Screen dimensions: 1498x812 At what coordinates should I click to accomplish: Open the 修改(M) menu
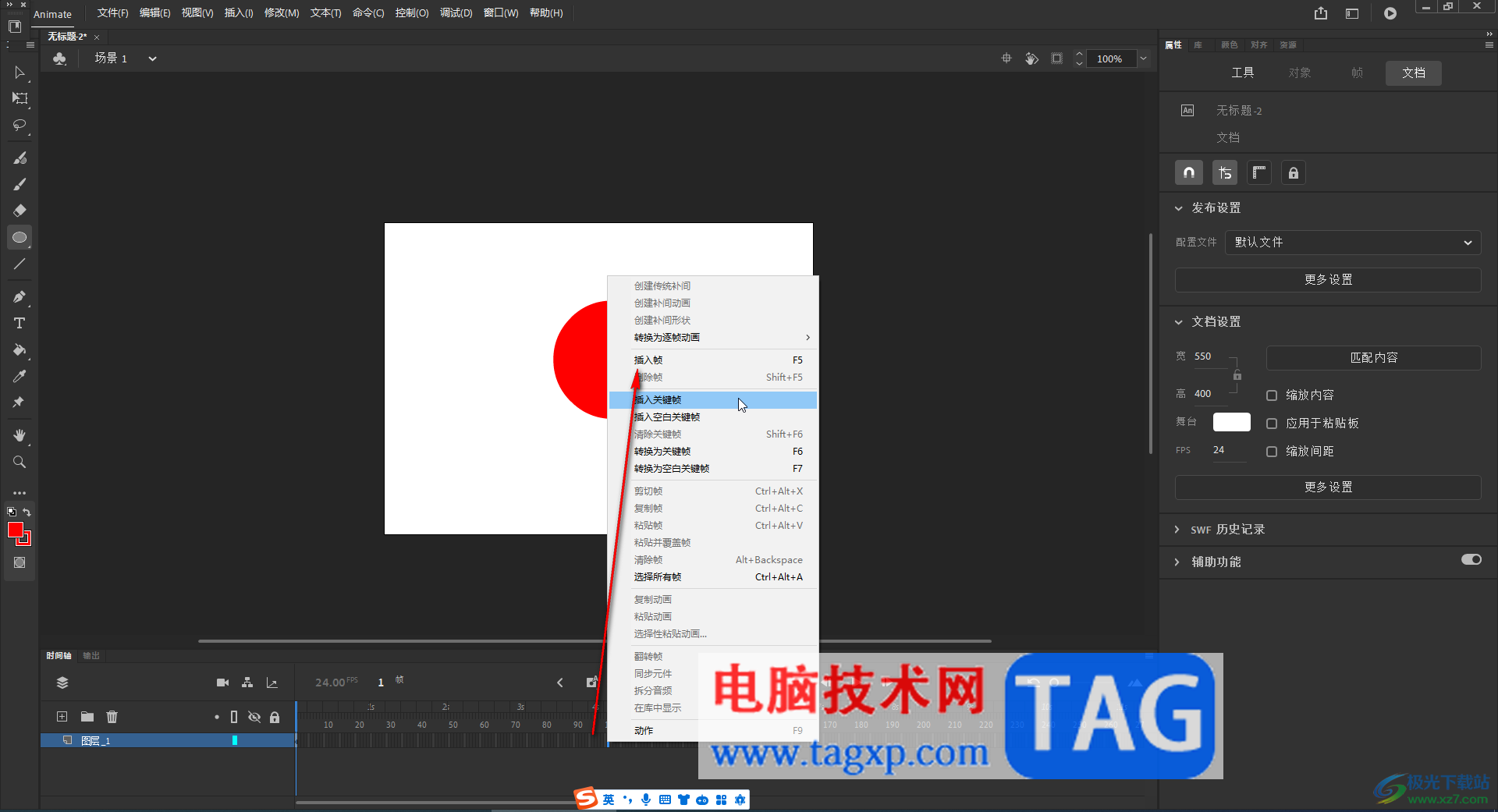(x=282, y=13)
